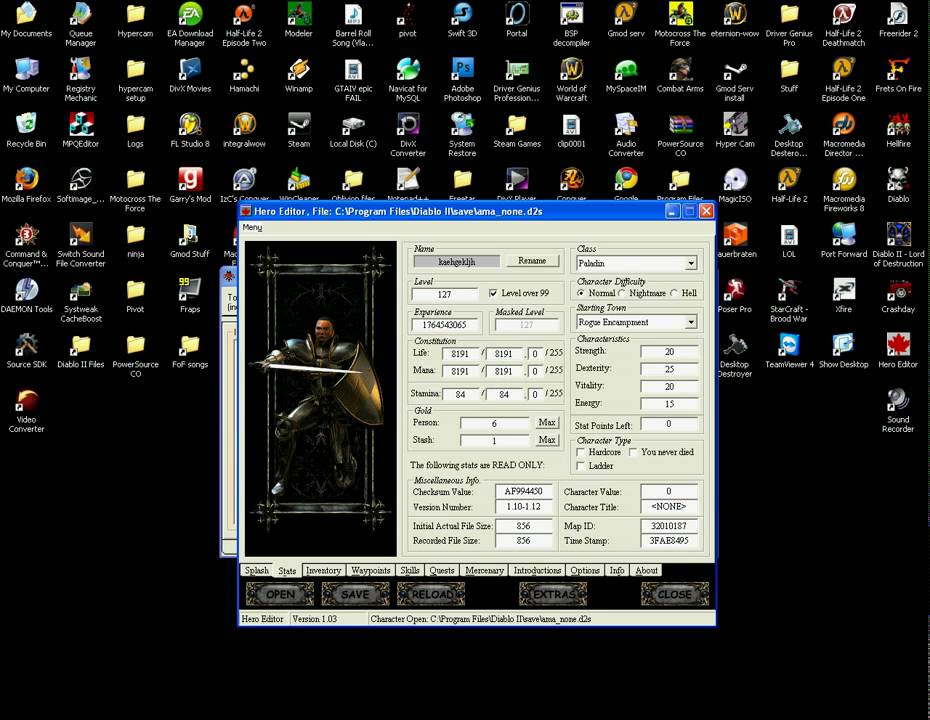The height and width of the screenshot is (720, 930).
Task: Open Fraps desktop shortcut
Action: pyautogui.click(x=190, y=295)
